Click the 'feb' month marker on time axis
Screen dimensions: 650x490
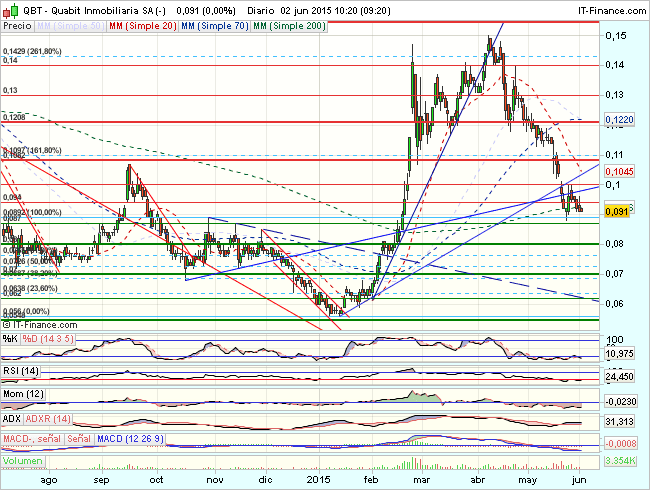(371, 480)
